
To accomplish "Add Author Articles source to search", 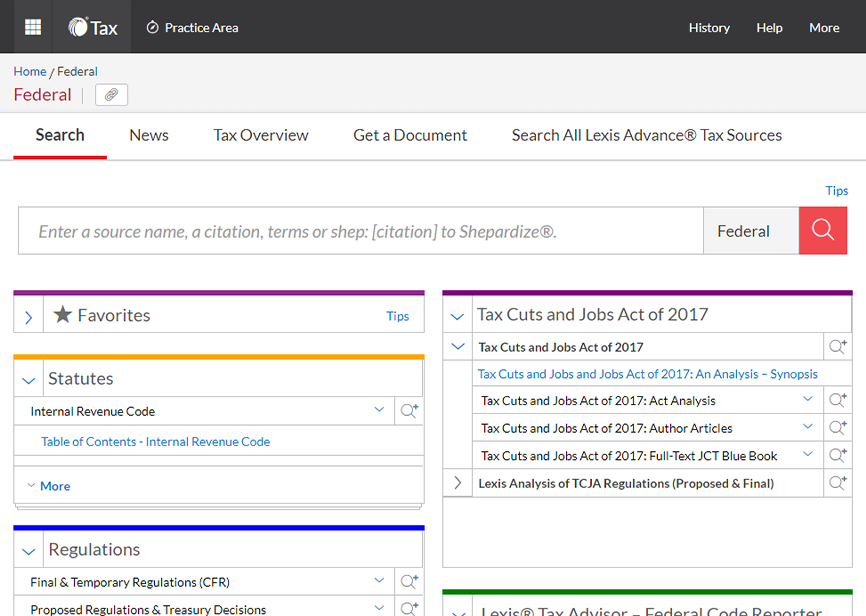I will (837, 428).
